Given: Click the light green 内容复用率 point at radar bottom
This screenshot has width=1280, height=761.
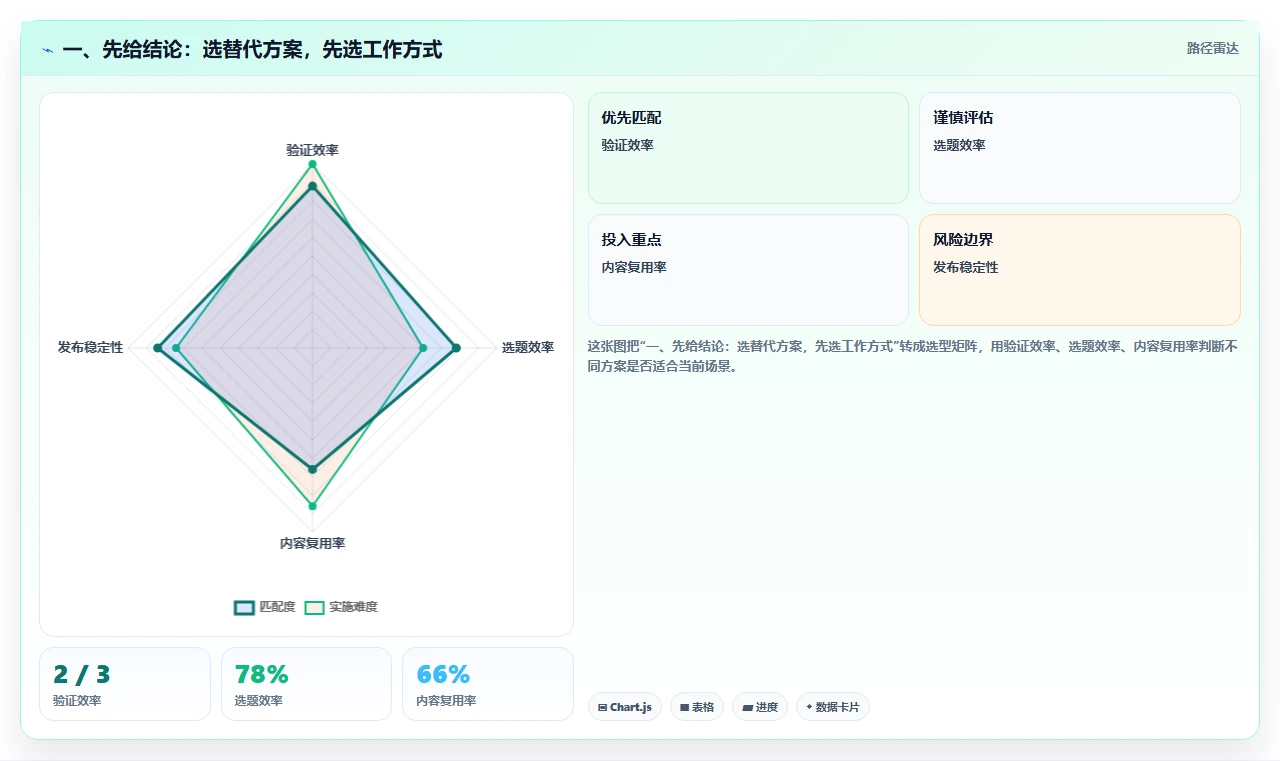Looking at the screenshot, I should point(312,506).
